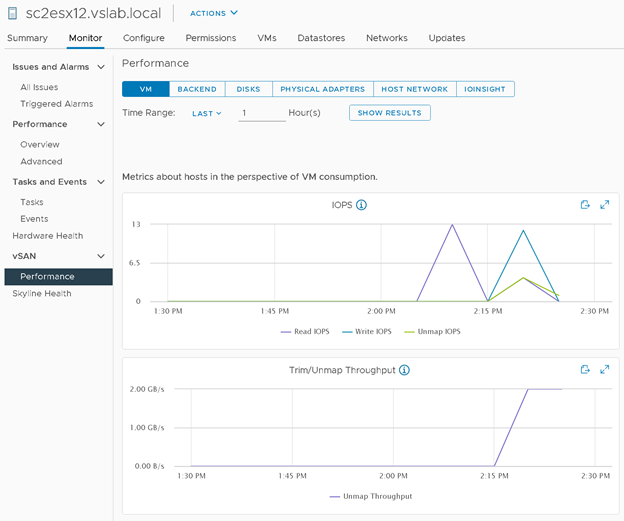Export the Trim/Unmap Throughput chart

coord(586,370)
